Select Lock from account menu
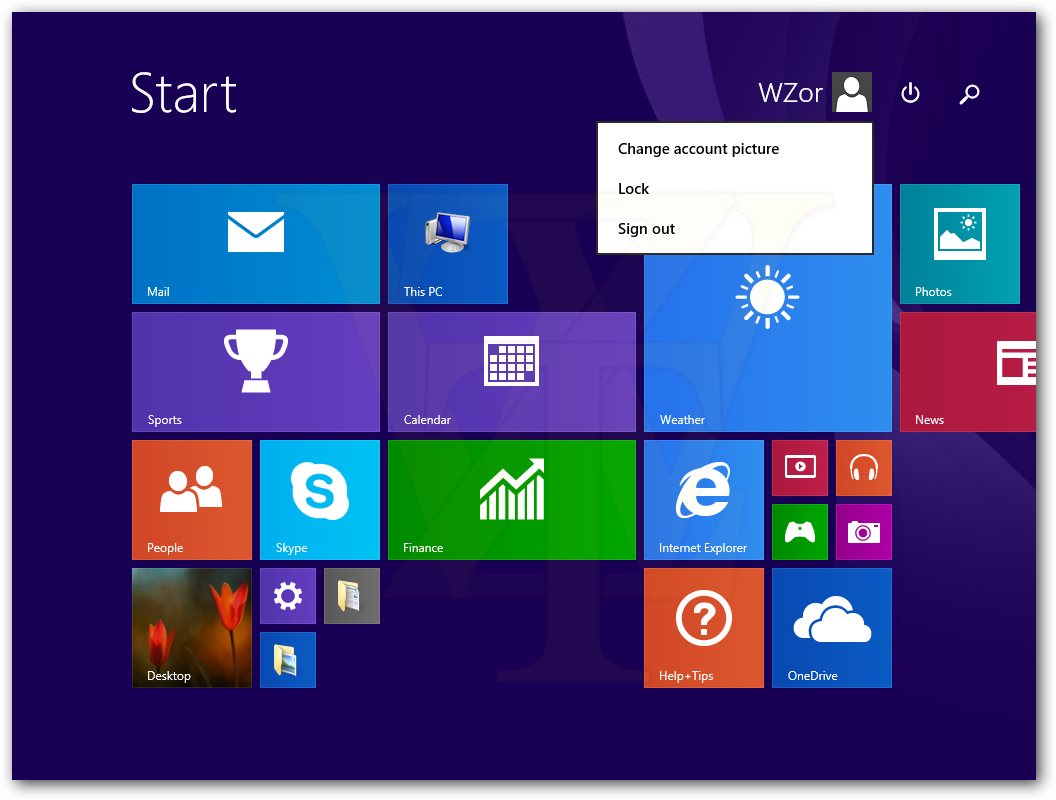1056x800 pixels. tap(634, 189)
